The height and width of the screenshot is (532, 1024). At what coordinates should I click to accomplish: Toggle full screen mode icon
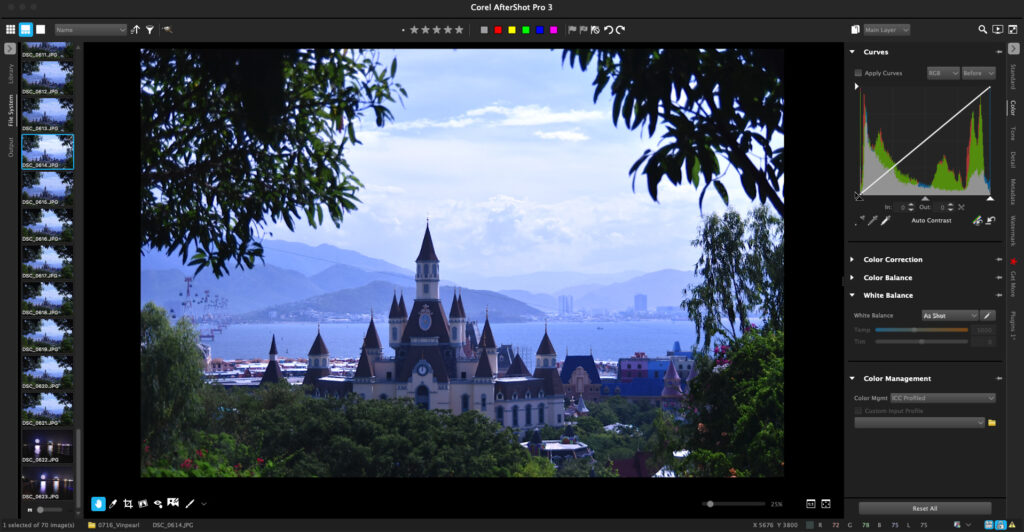tap(1012, 29)
